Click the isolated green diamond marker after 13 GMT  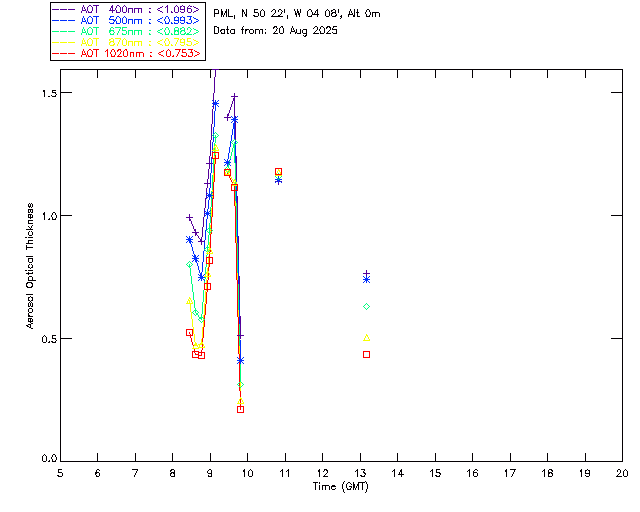click(367, 307)
